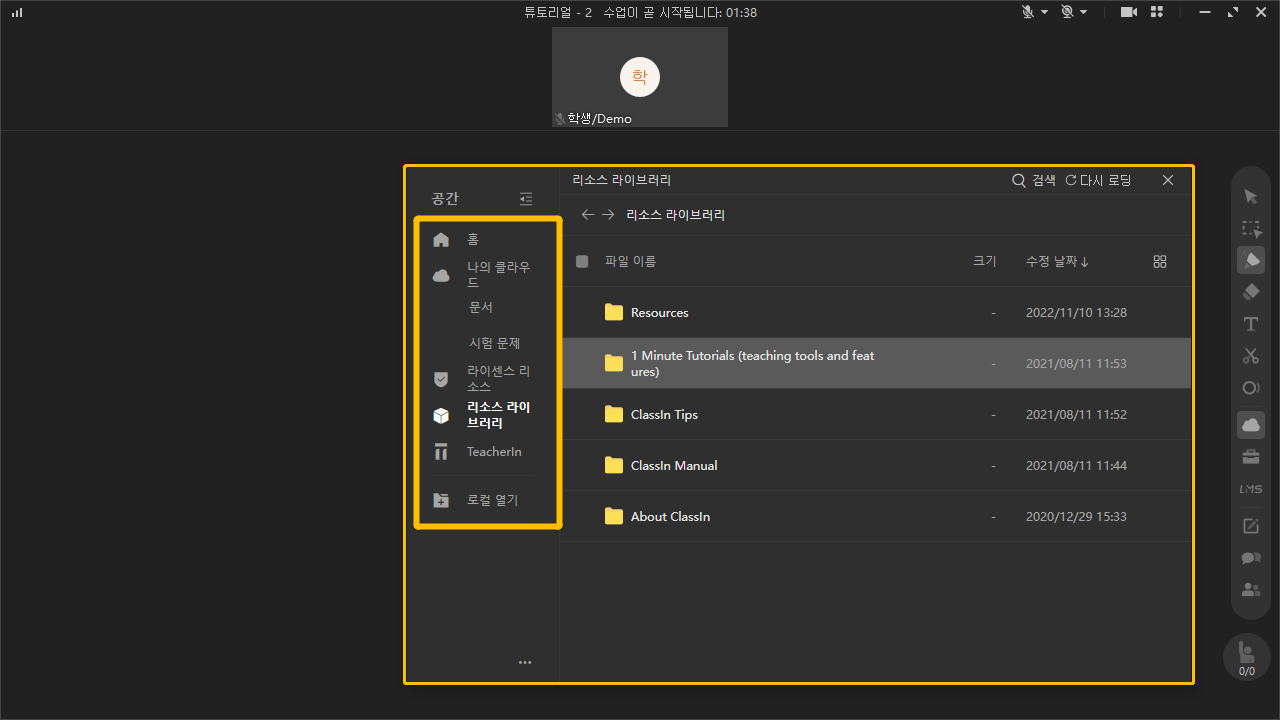Open microphone device dropdown arrow
The image size is (1280, 720).
point(1045,12)
